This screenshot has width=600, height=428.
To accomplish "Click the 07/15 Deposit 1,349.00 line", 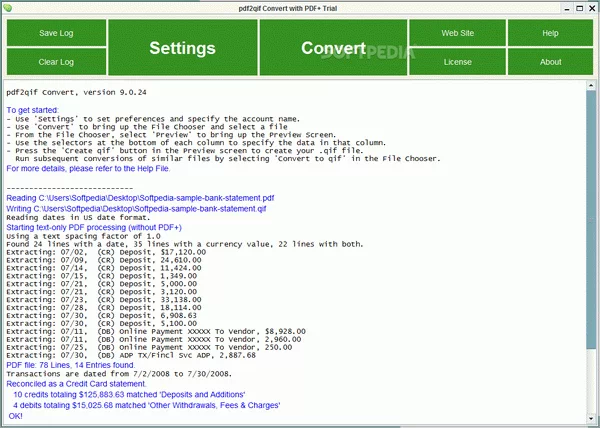I will [101, 276].
